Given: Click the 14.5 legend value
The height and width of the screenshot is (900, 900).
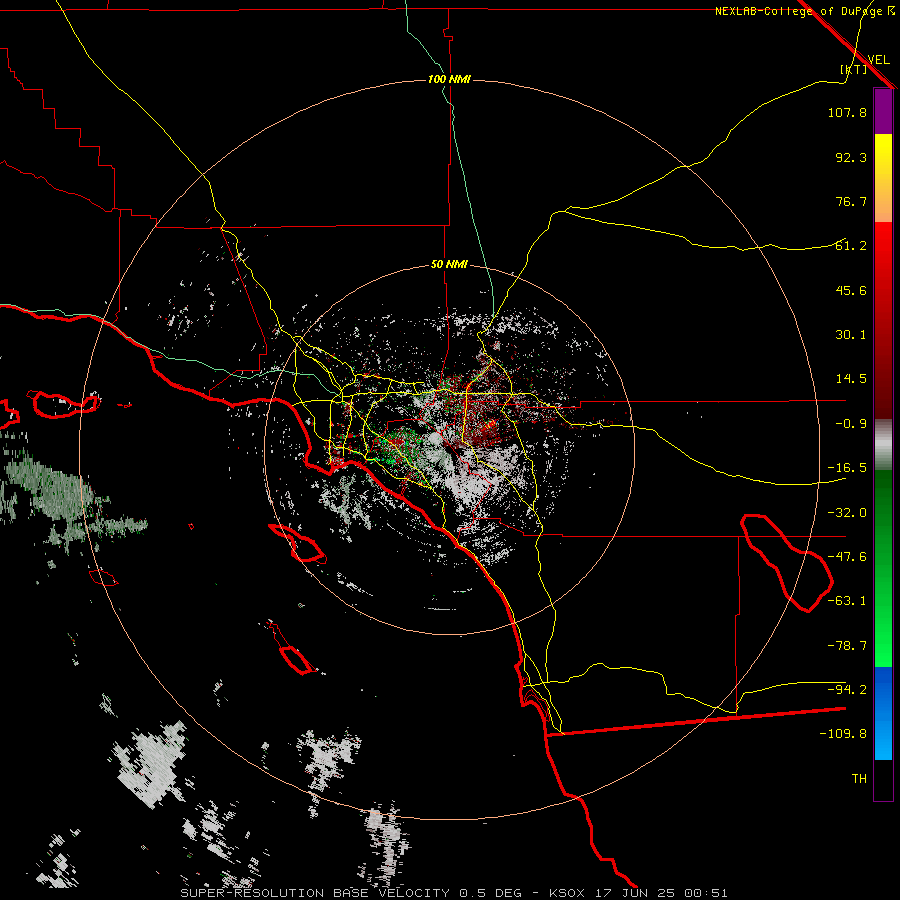Looking at the screenshot, I should pos(851,379).
